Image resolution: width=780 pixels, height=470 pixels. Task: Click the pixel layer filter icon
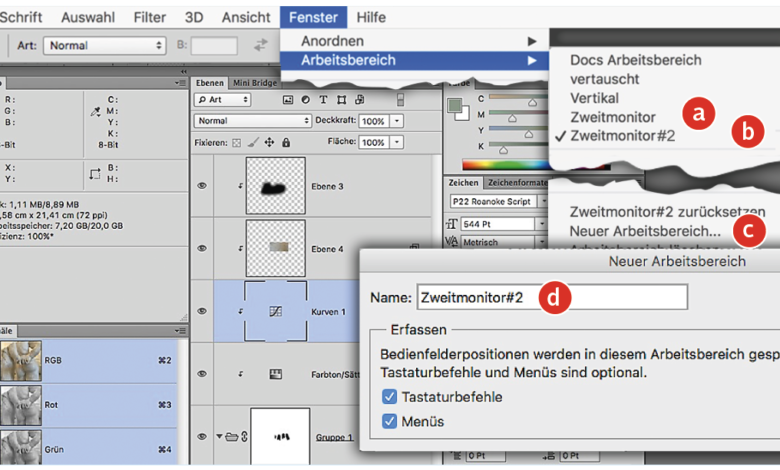(x=288, y=100)
